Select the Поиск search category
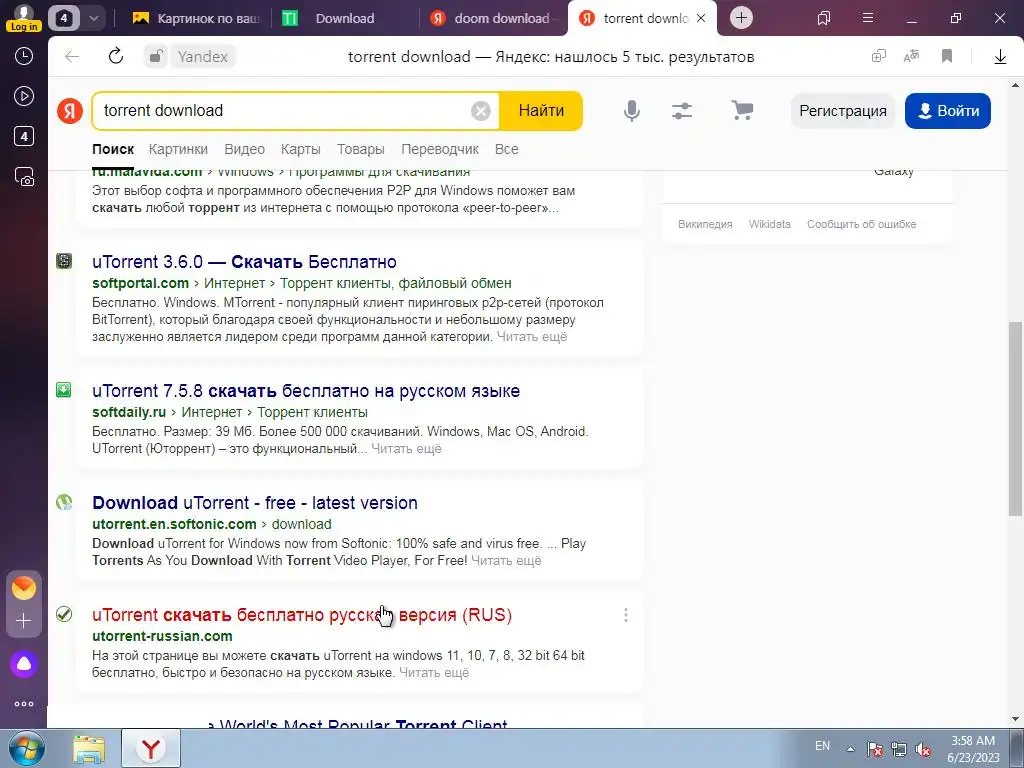Viewport: 1024px width, 768px height. coord(113,149)
